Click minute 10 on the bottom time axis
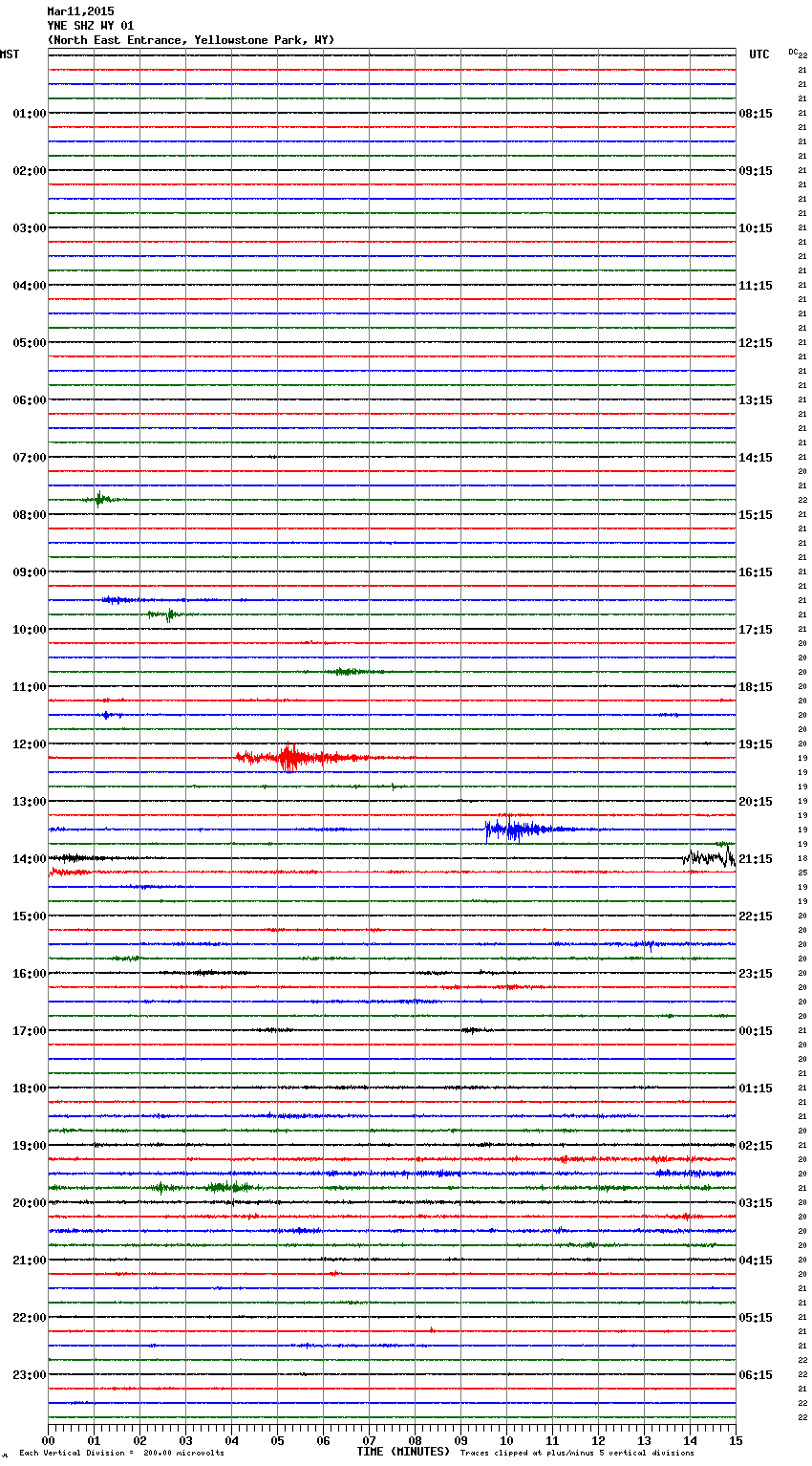Screen dimensions: 812x1466 [x=506, y=1440]
